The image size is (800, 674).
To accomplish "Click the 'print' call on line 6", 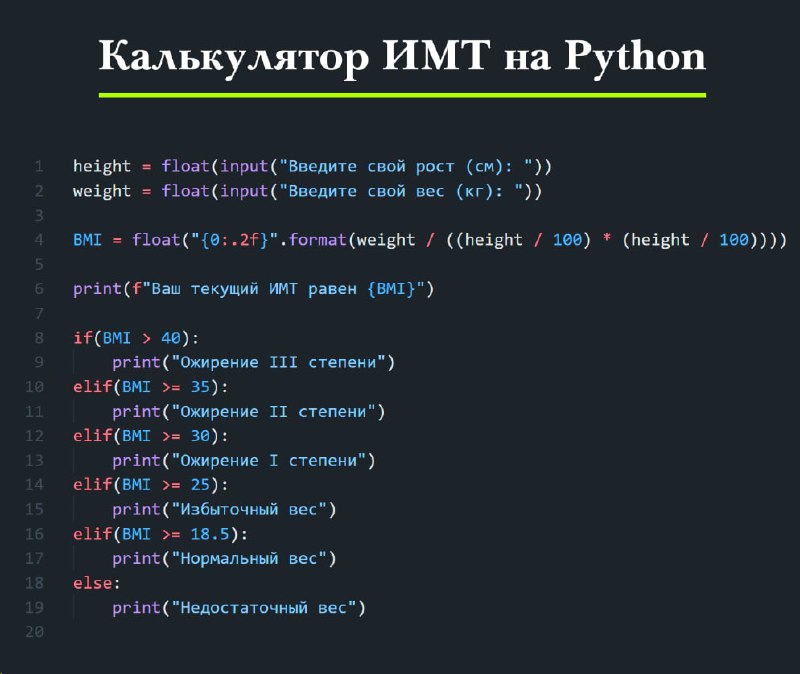I will 97,289.
